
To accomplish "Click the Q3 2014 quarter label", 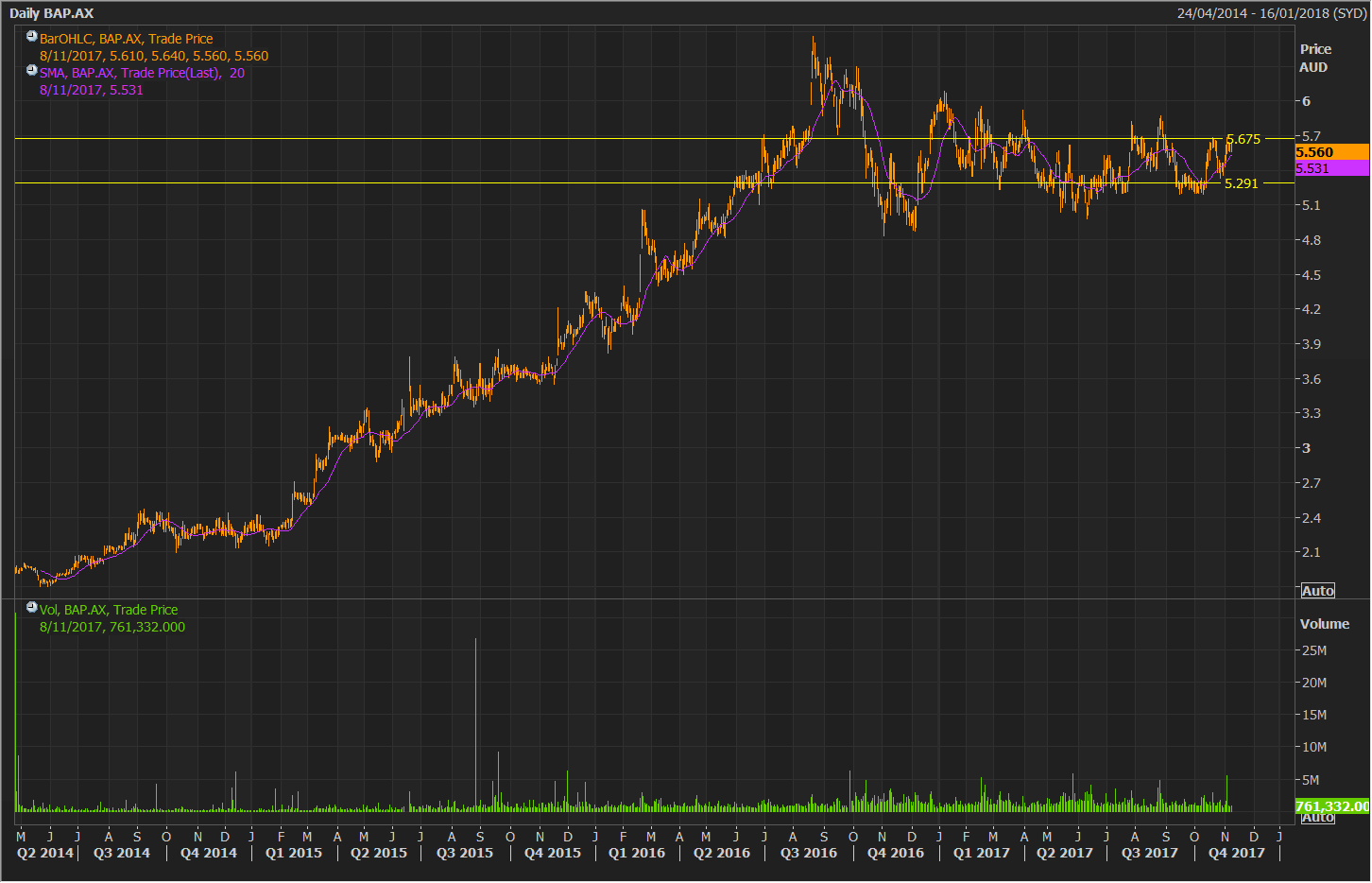I will coord(122,853).
